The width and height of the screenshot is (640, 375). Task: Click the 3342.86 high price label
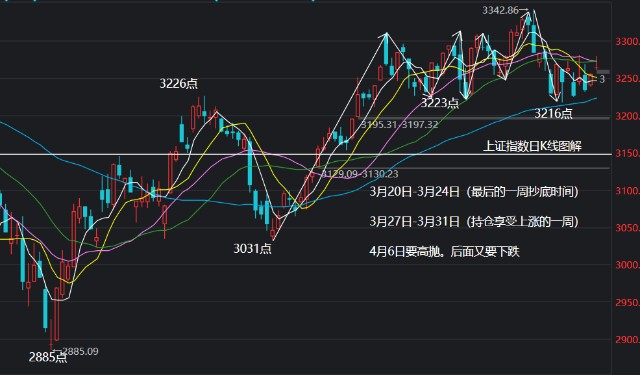coord(500,10)
